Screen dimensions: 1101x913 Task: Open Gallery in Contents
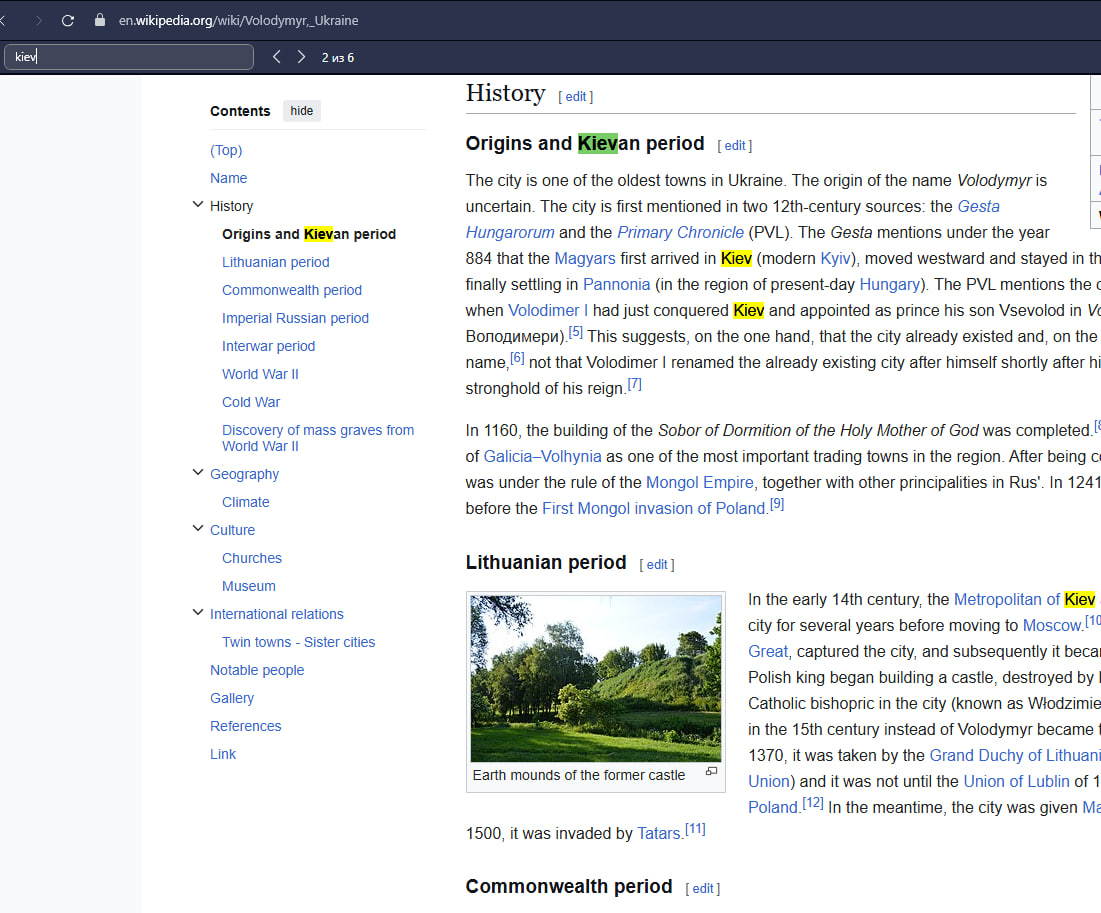pos(232,699)
